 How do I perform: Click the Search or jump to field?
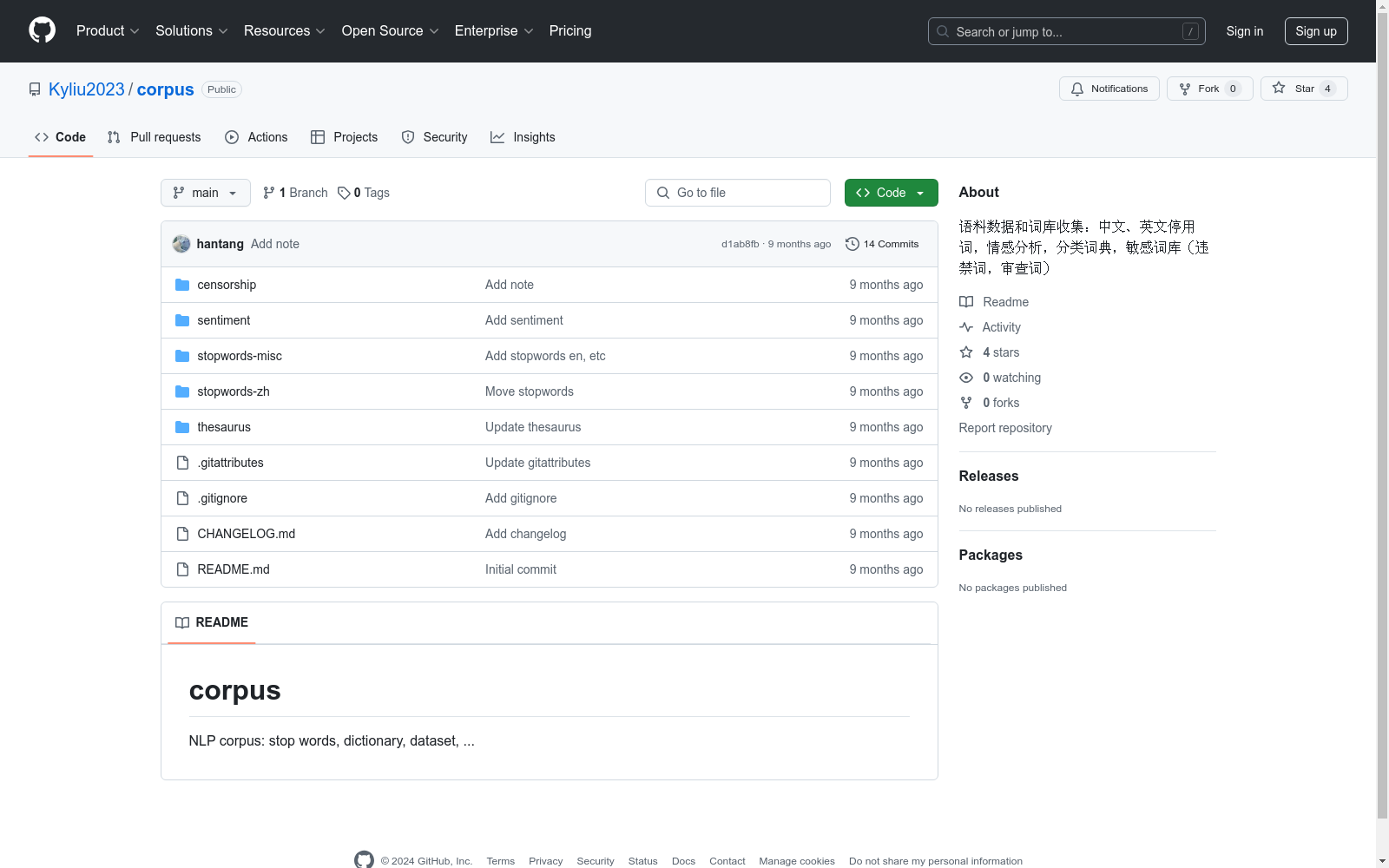pyautogui.click(x=1067, y=31)
